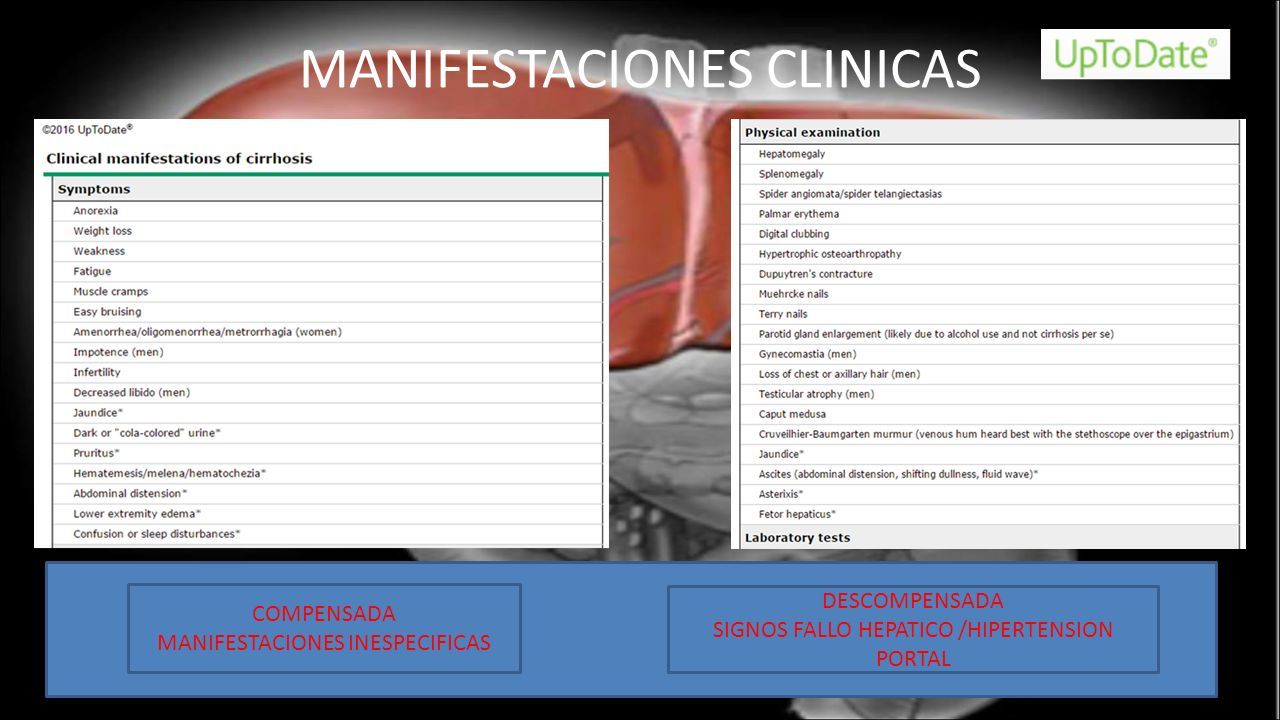Select the Terry nails row
The image size is (1280, 720).
[x=990, y=314]
